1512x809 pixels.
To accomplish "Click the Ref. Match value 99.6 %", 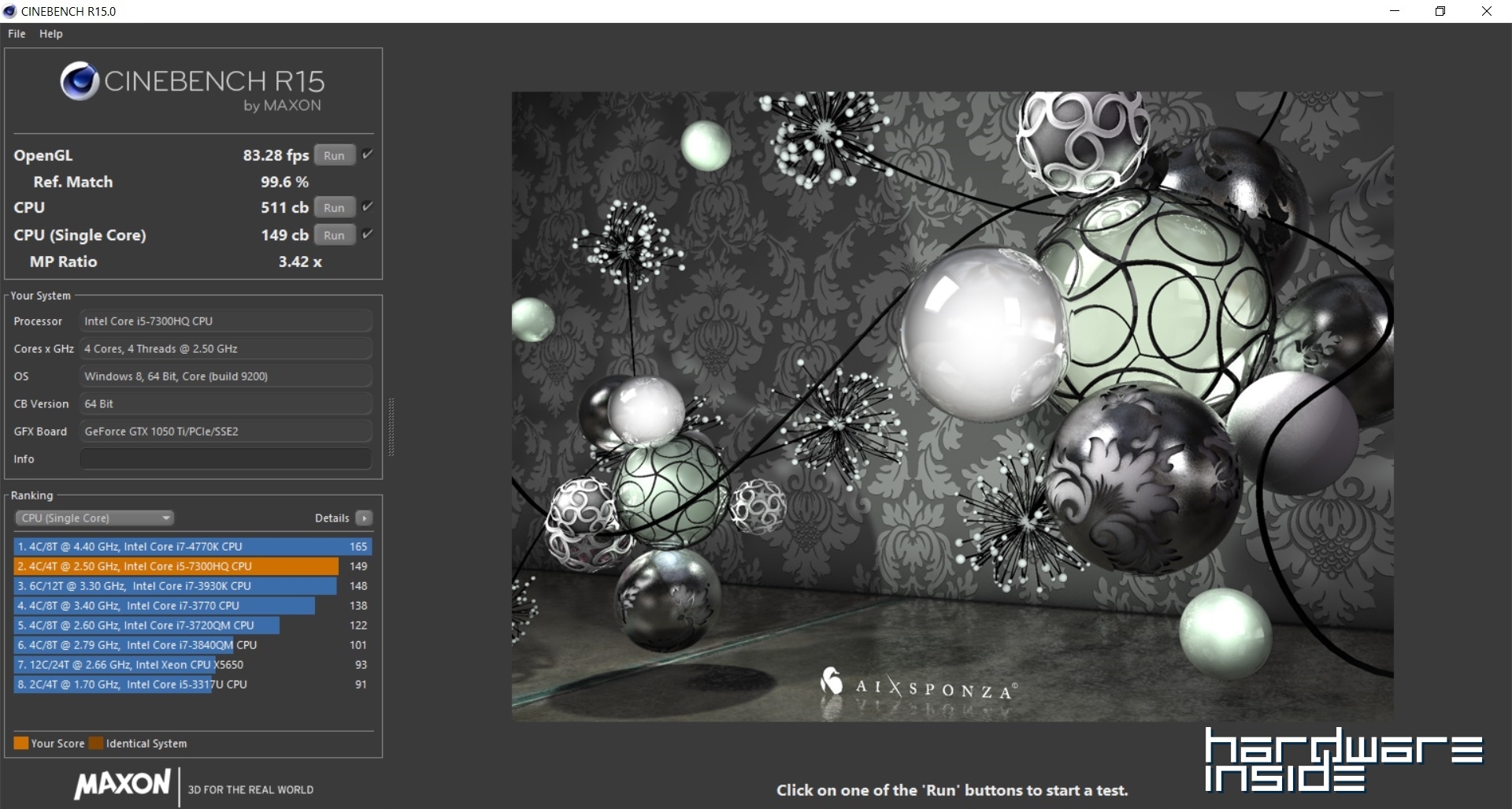I will coord(284,182).
